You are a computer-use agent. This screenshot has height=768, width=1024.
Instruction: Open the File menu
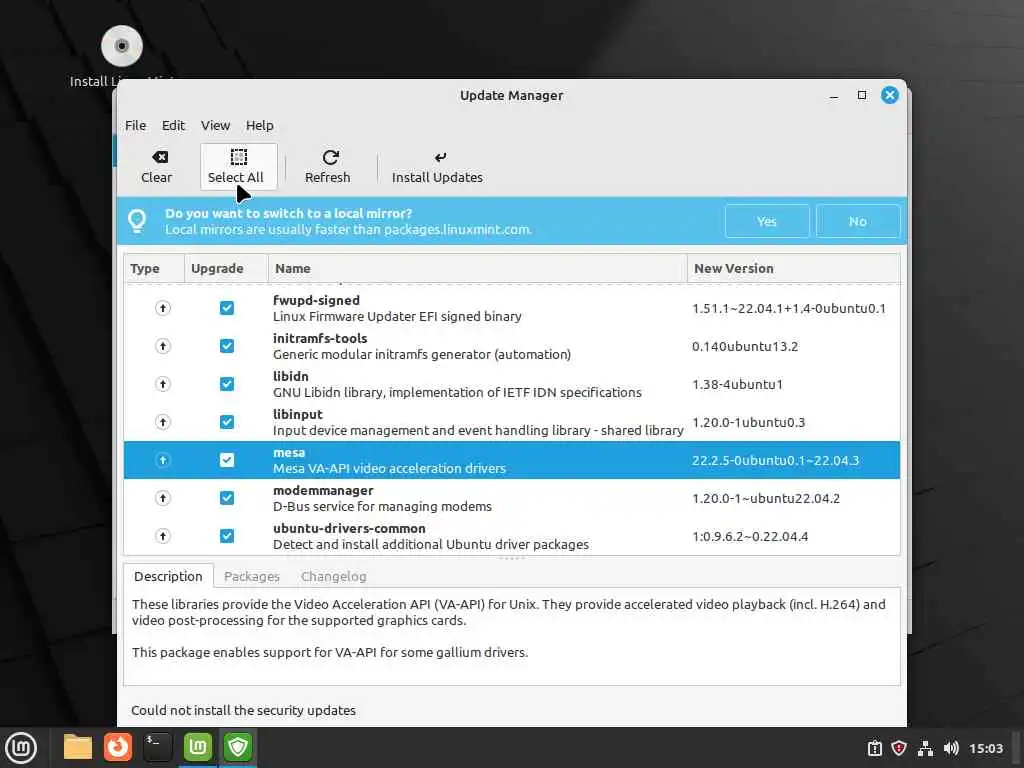pos(136,125)
